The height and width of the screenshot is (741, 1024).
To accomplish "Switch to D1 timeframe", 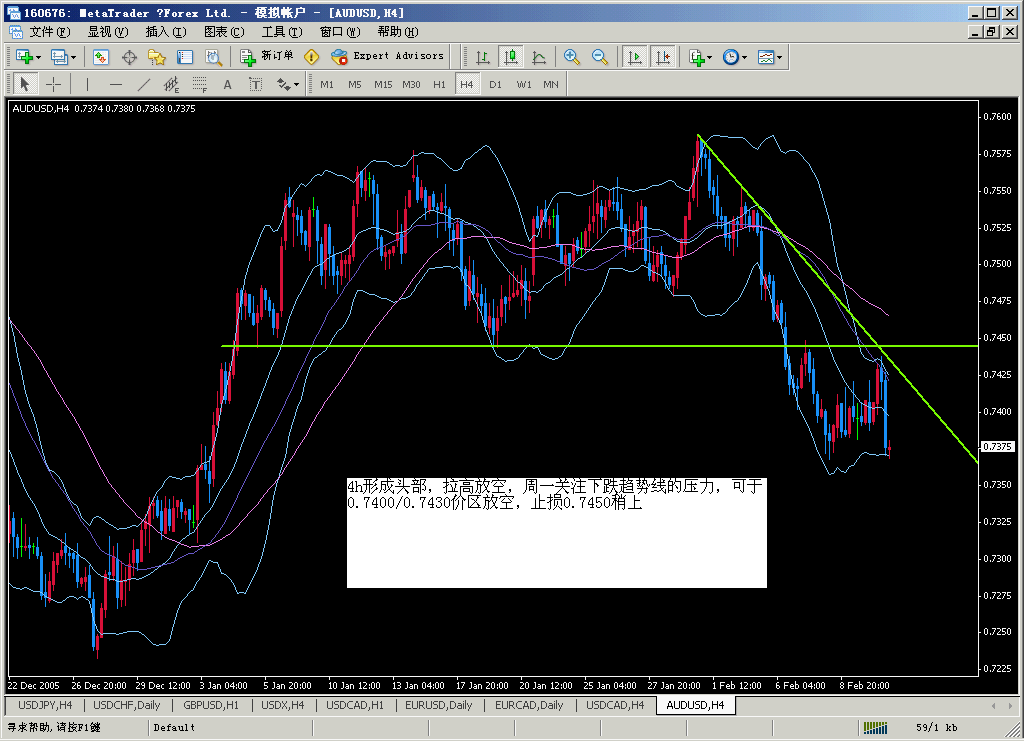I will pyautogui.click(x=496, y=84).
